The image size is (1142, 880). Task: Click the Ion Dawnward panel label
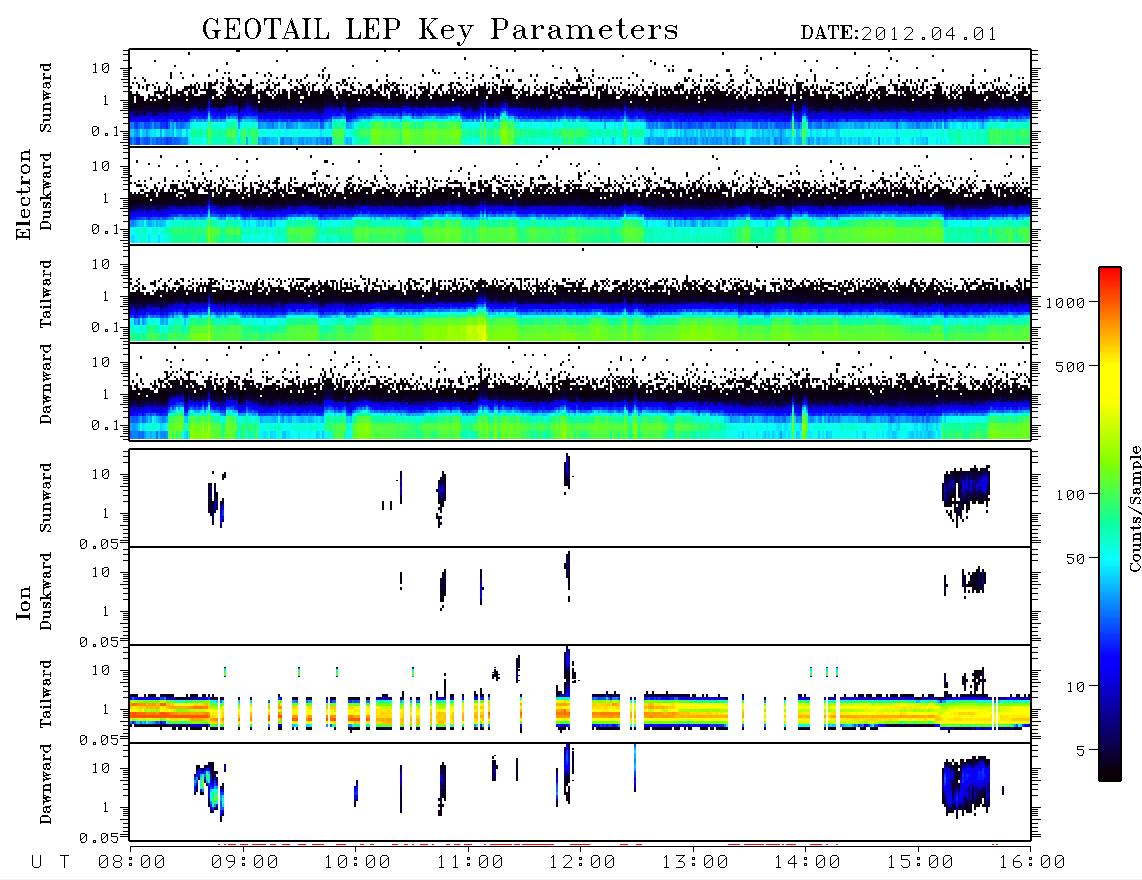click(46, 784)
